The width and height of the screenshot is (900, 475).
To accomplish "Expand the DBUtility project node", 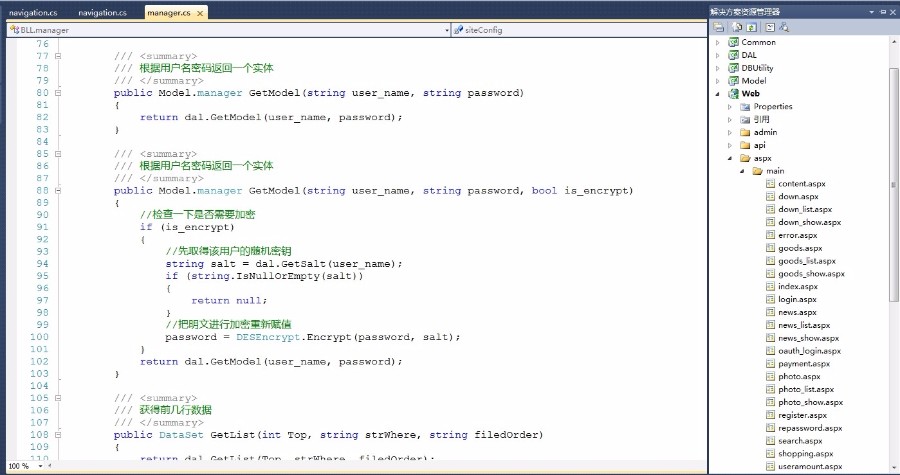I will click(717, 68).
